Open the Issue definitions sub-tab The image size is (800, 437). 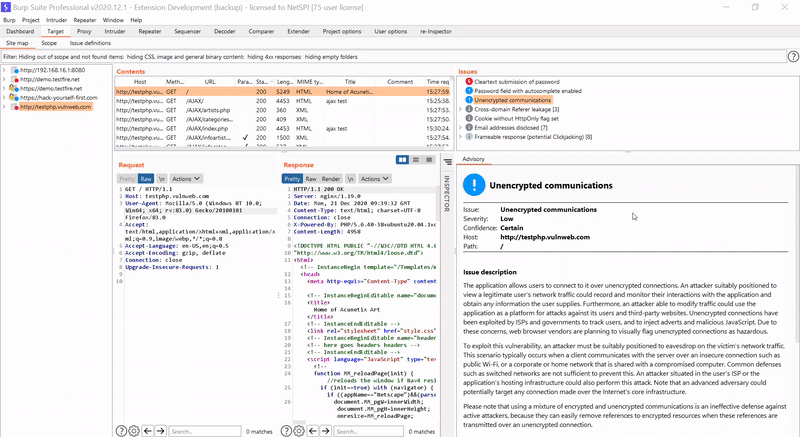(90, 43)
